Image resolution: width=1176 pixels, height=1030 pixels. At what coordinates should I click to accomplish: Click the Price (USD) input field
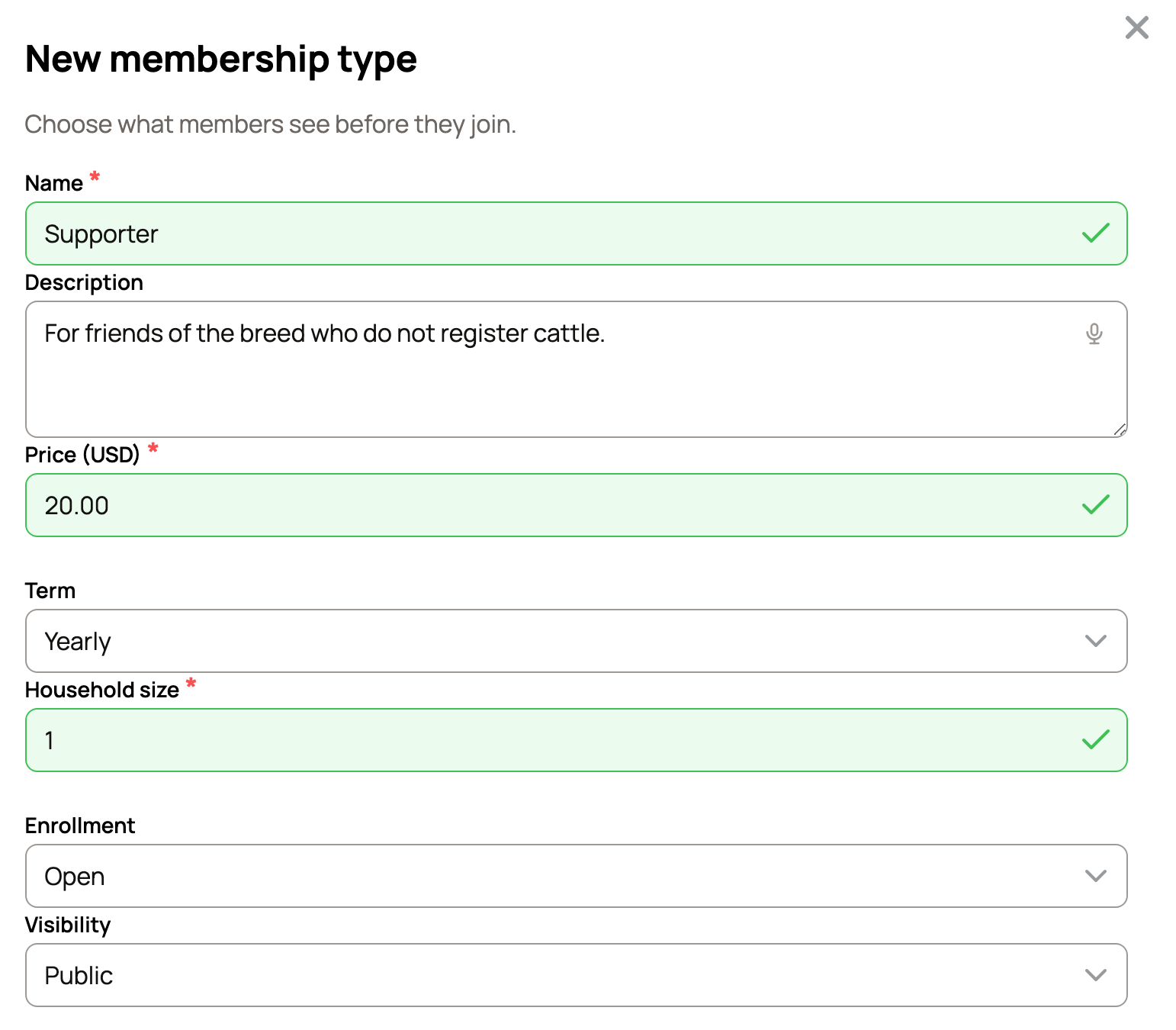pos(577,505)
